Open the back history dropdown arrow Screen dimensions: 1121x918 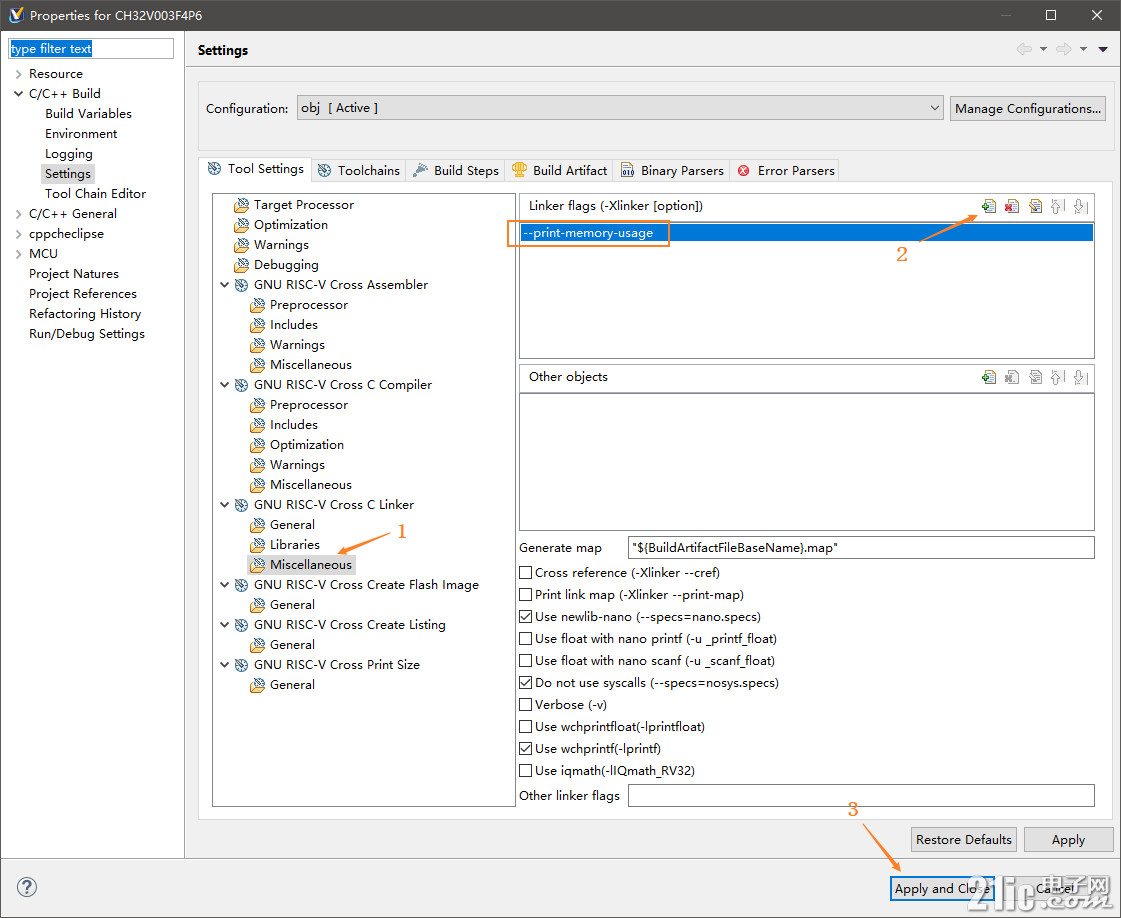(1043, 49)
